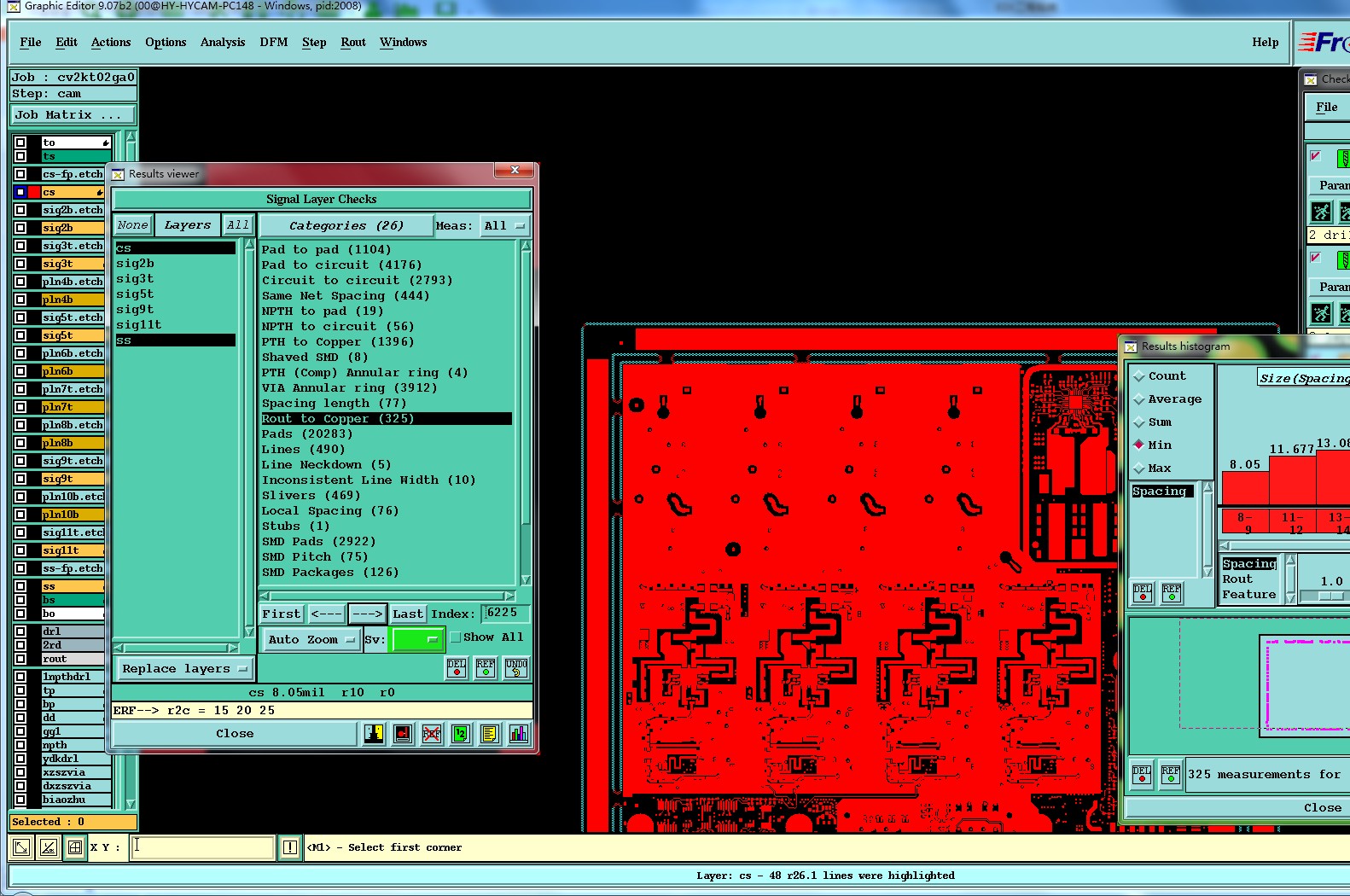1350x896 pixels.
Task: Select Pad to pad (1104) category
Action: [327, 250]
